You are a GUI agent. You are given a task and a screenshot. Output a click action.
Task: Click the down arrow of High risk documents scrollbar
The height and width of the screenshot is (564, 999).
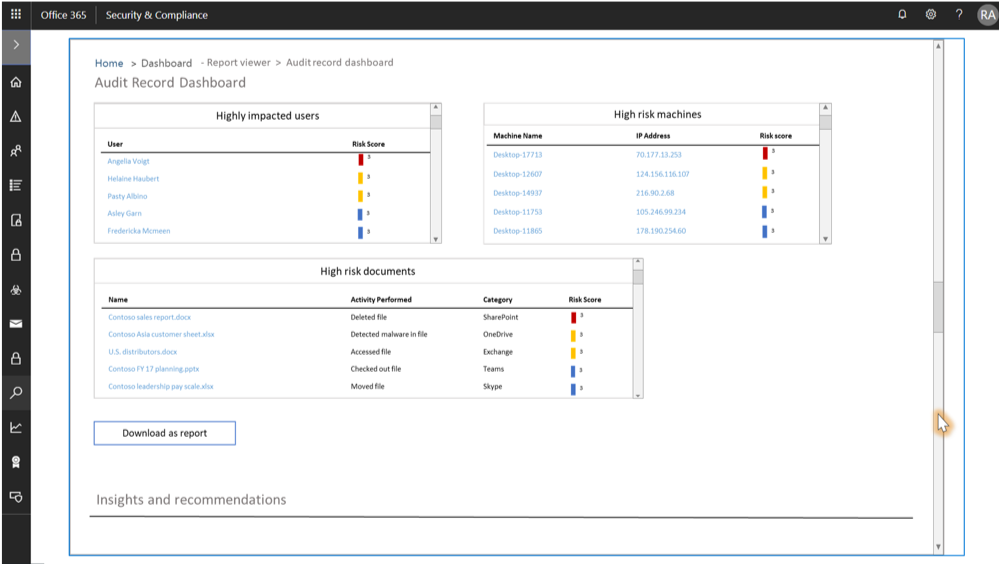(638, 395)
